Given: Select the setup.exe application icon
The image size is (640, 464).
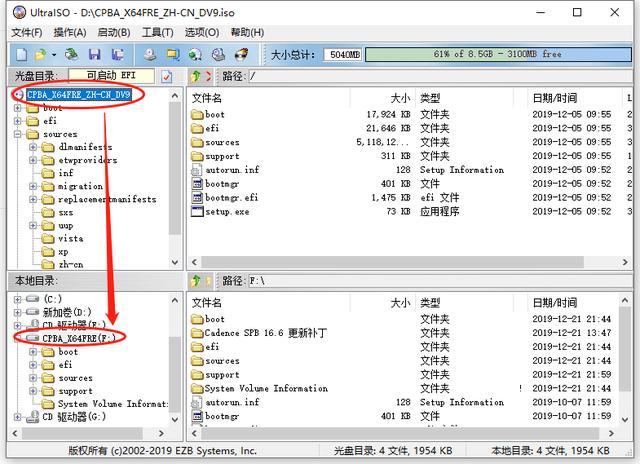Looking at the screenshot, I should tap(197, 211).
